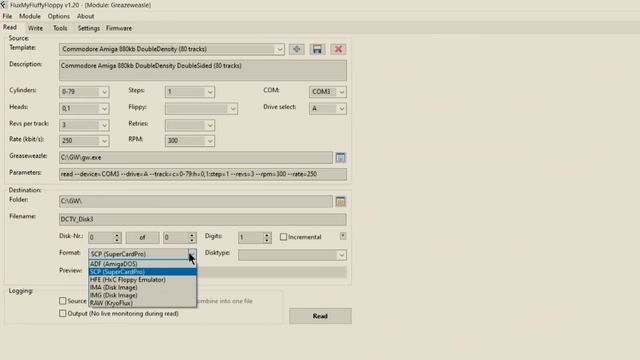Click the add new template icon
640x360 pixels.
pyautogui.click(x=297, y=49)
